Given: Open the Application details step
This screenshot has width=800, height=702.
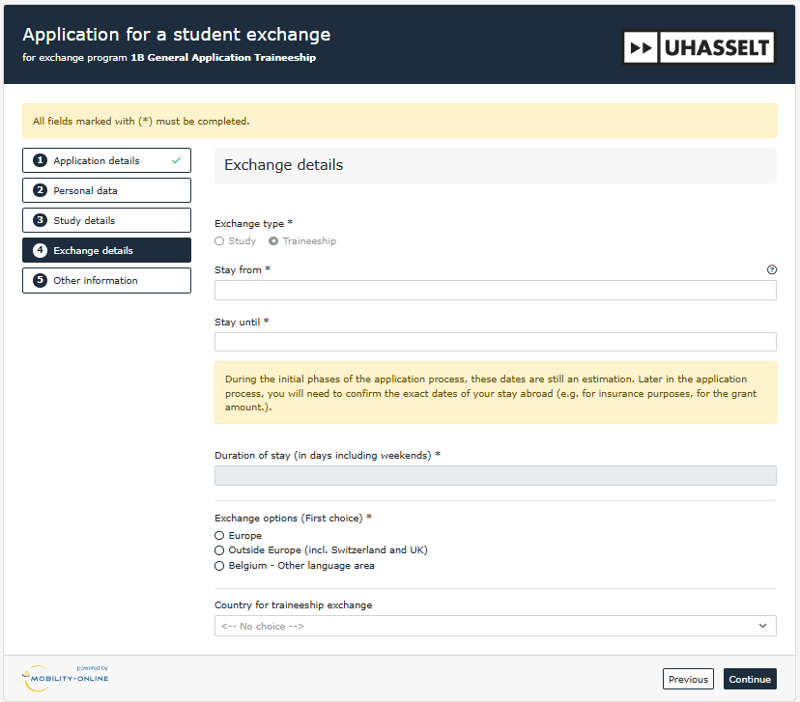Looking at the screenshot, I should 96,160.
